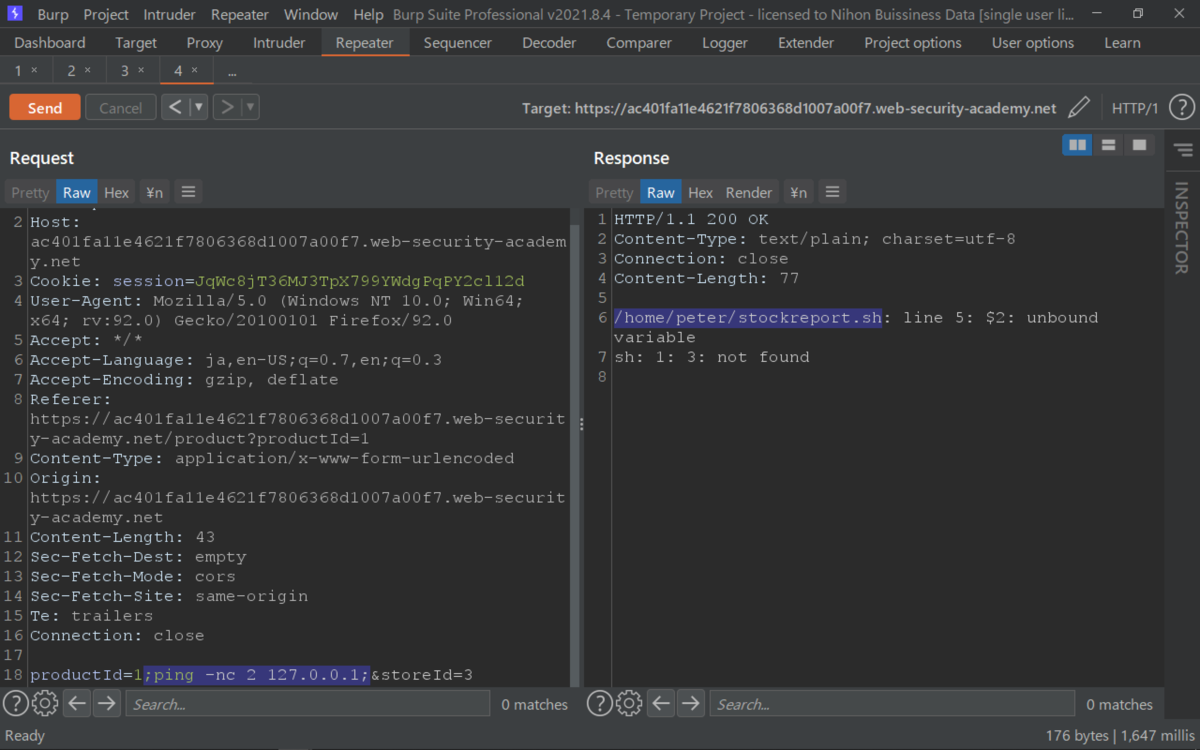Image resolution: width=1200 pixels, height=750 pixels.
Task: Edit the target with the pencil icon
Action: point(1079,107)
